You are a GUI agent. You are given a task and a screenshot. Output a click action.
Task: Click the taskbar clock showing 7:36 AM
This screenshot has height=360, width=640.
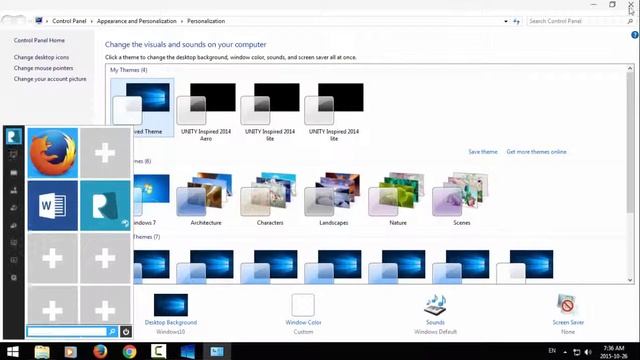[x=614, y=352]
